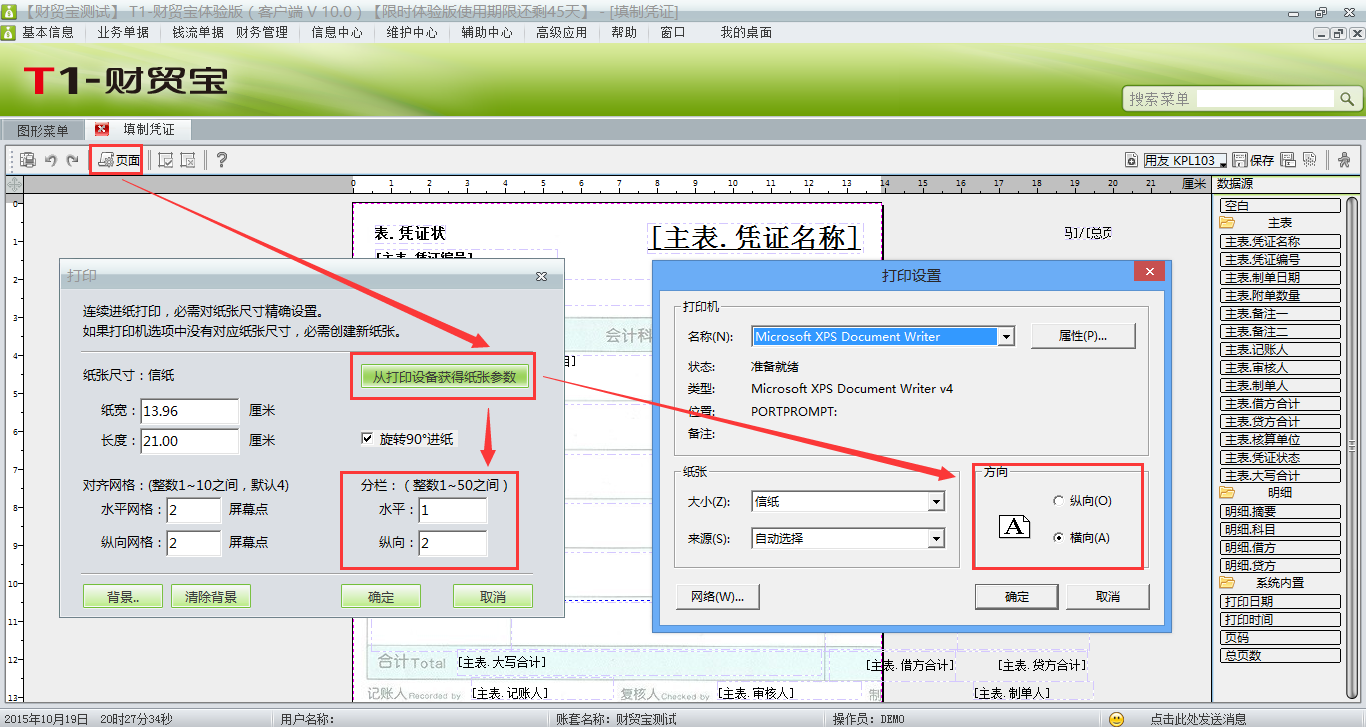1366x727 pixels.
Task: Click the new template icon beside 用友 KPL103
Action: (1131, 160)
